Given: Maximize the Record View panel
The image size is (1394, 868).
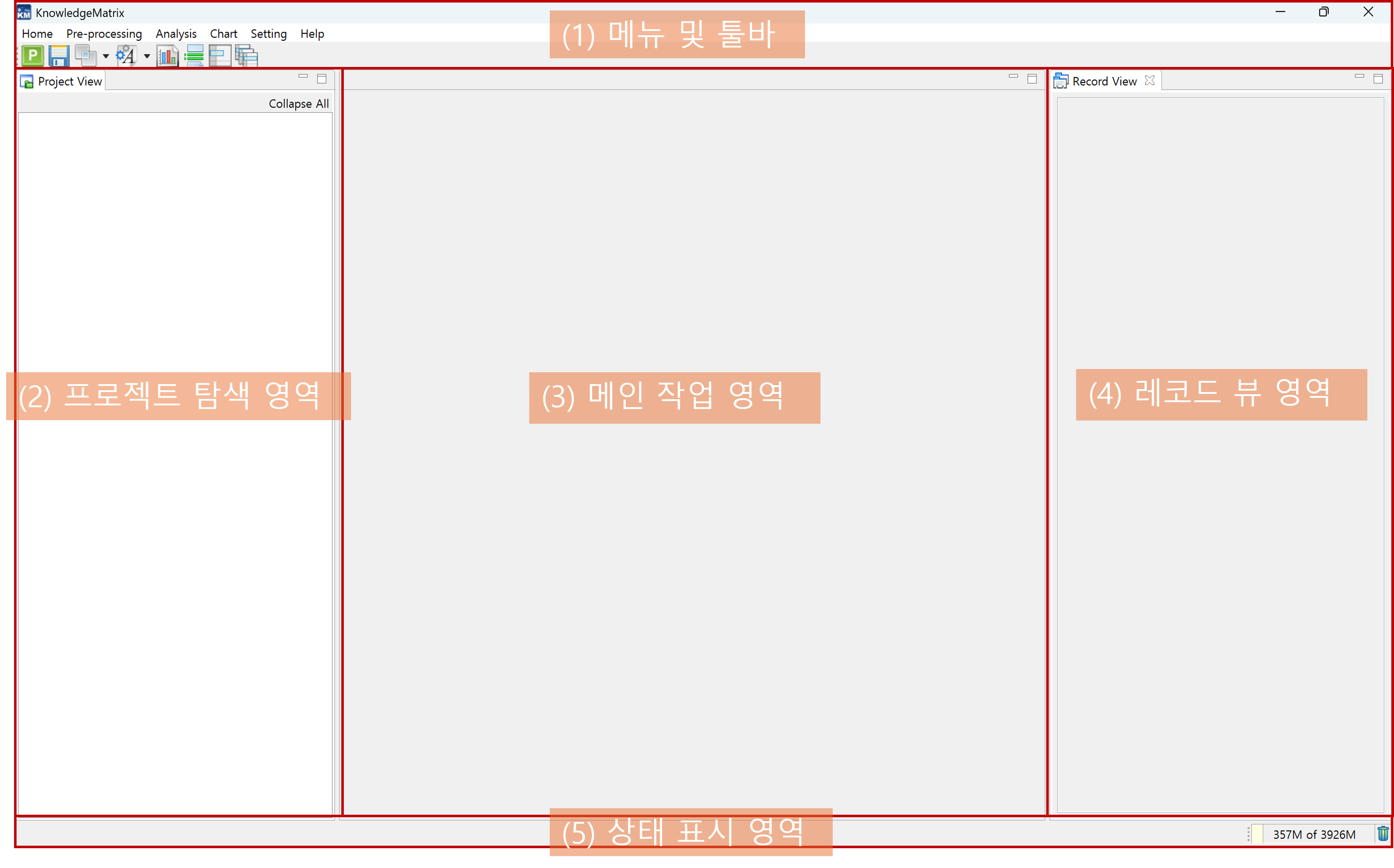Looking at the screenshot, I should pyautogui.click(x=1378, y=78).
